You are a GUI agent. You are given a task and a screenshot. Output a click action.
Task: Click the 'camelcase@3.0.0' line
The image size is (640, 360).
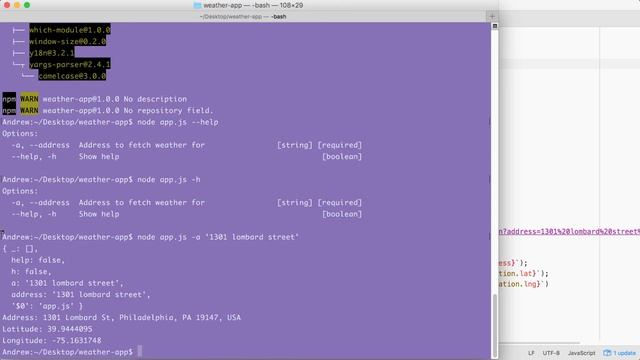tap(72, 76)
